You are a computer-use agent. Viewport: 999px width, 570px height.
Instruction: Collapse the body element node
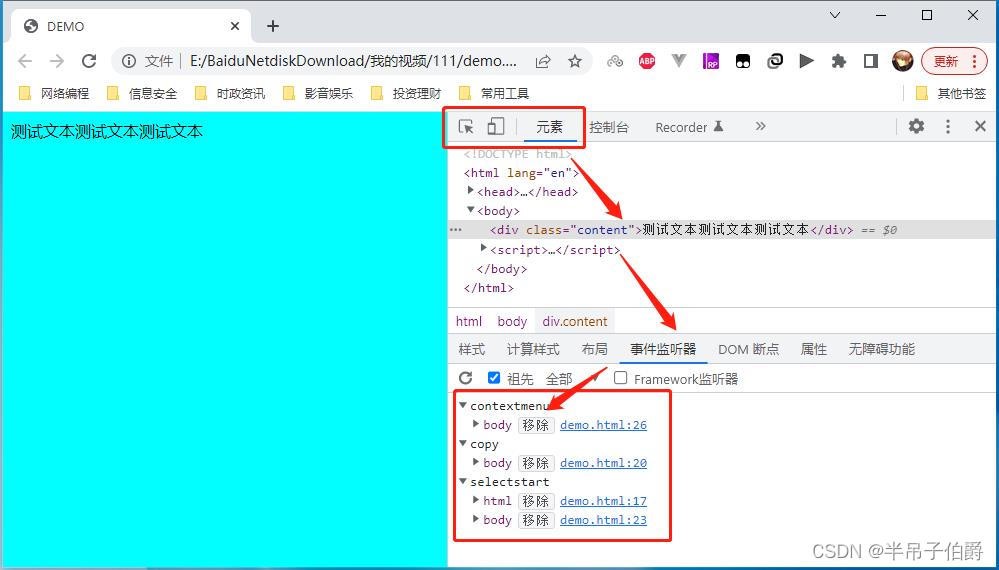point(471,210)
